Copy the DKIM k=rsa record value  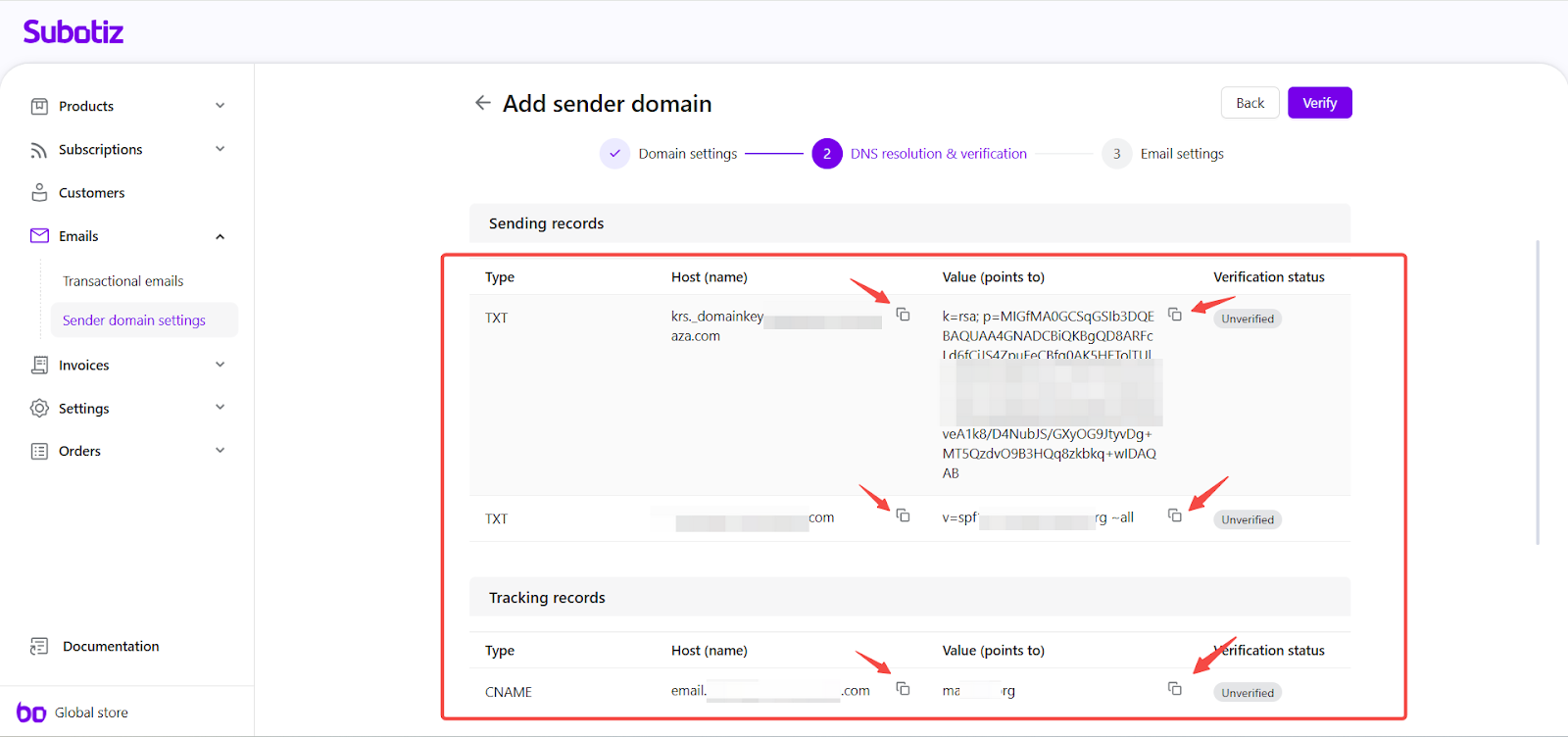point(1174,315)
